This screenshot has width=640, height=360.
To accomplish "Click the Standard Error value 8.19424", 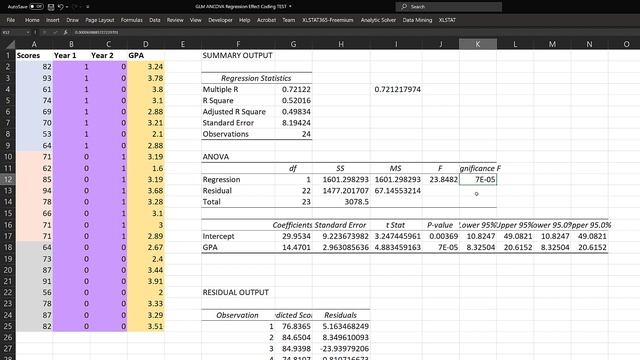I will pyautogui.click(x=293, y=123).
